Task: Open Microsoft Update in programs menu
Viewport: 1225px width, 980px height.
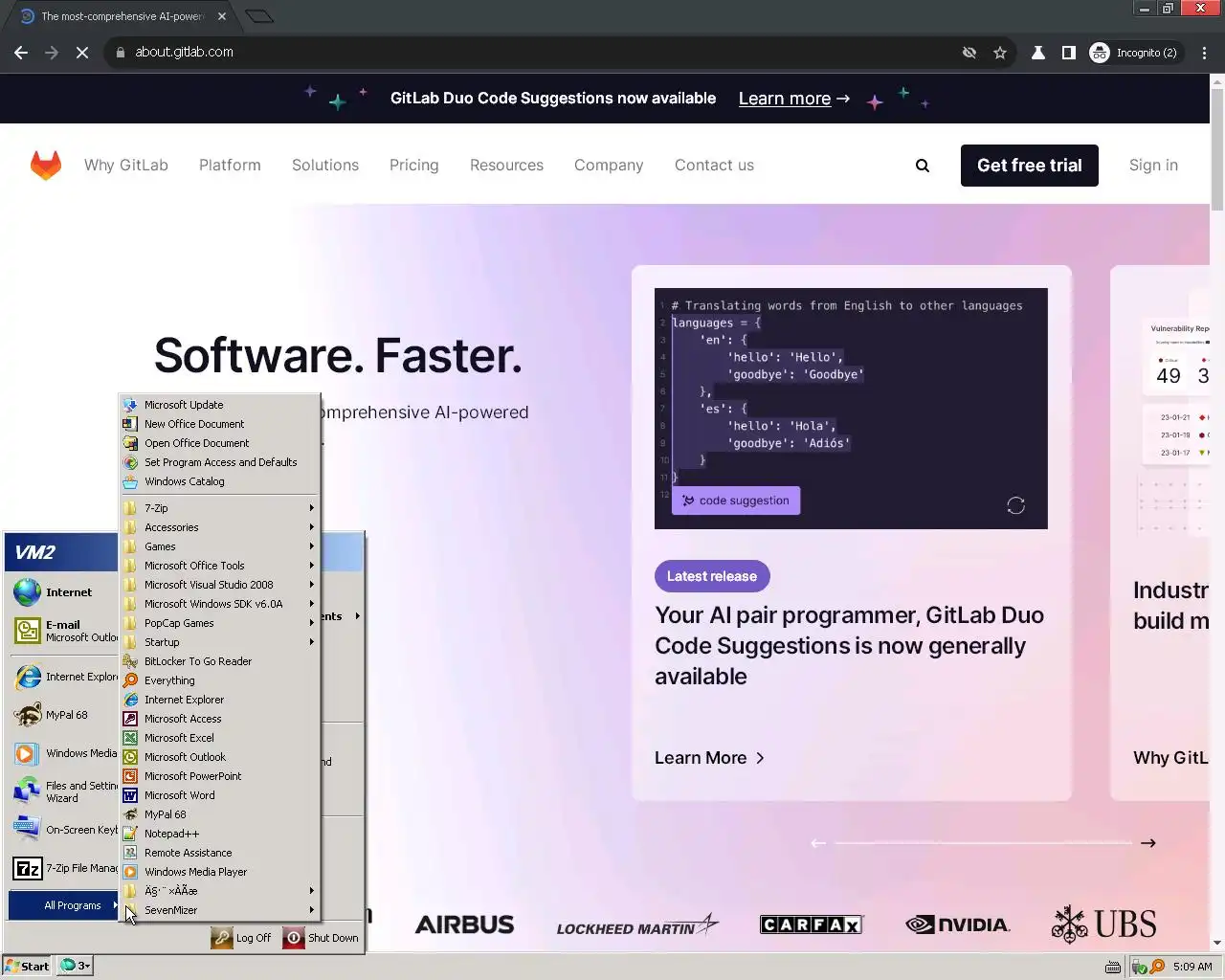Action: 219,405
